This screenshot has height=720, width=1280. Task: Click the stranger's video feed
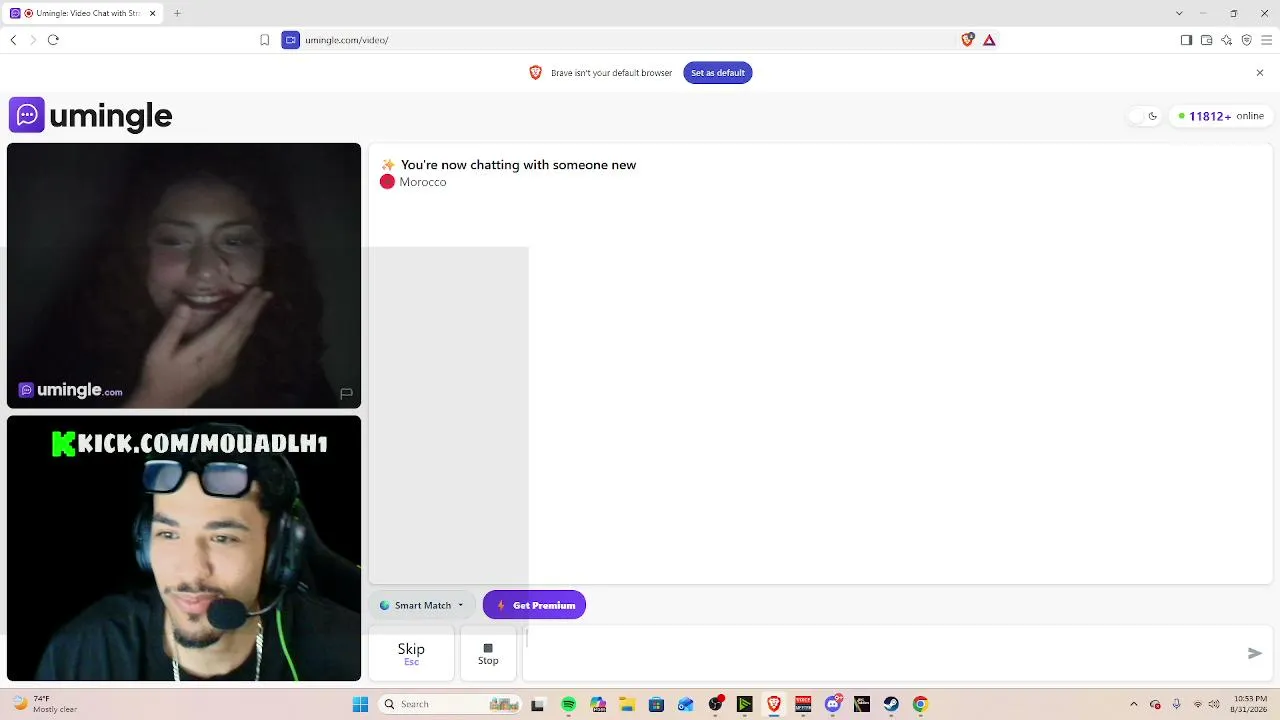184,276
